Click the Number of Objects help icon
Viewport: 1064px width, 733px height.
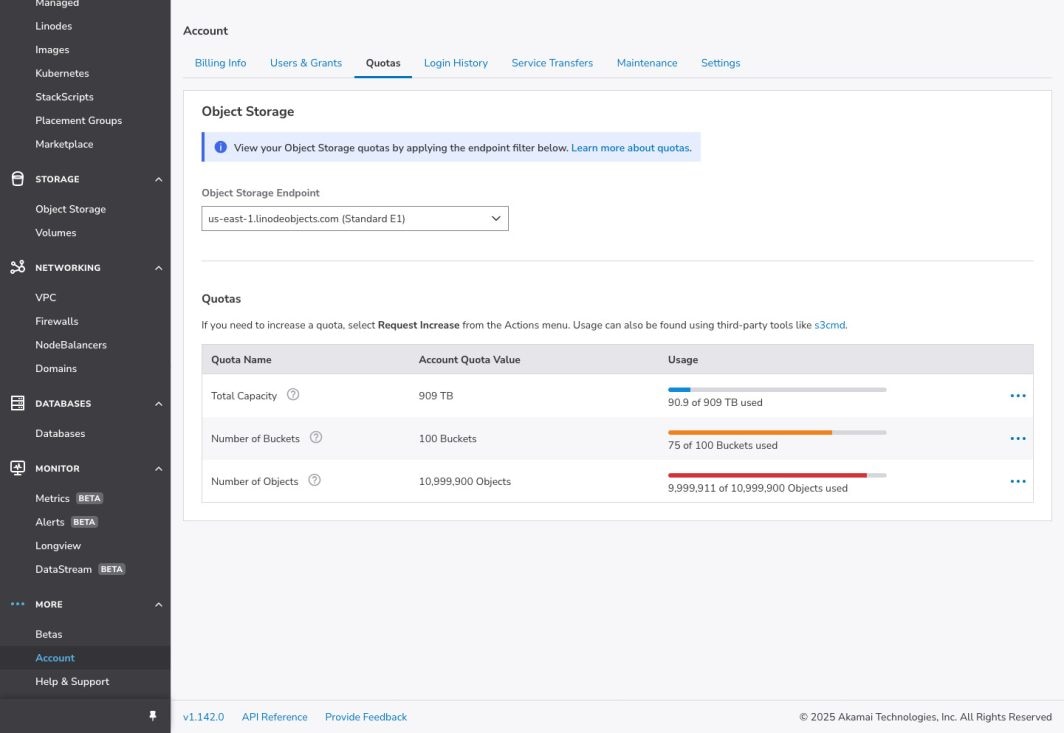314,481
